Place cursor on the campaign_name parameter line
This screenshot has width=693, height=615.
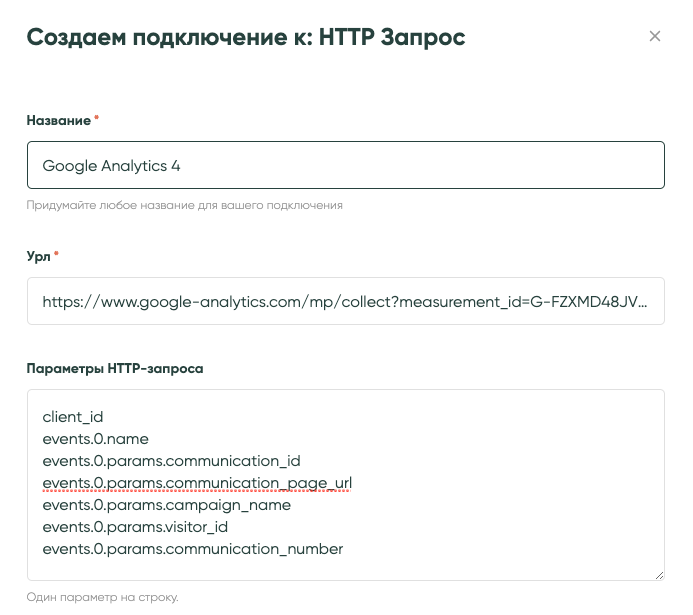[x=166, y=505]
